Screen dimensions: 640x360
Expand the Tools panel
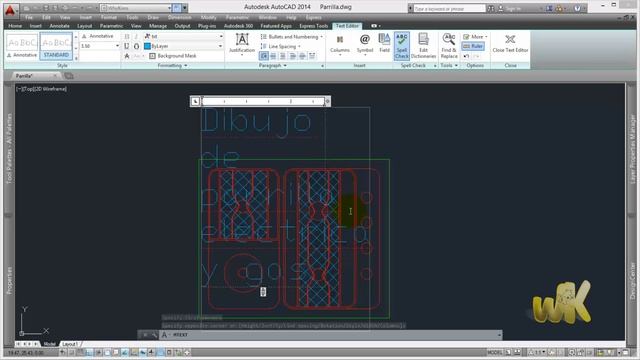tap(449, 66)
